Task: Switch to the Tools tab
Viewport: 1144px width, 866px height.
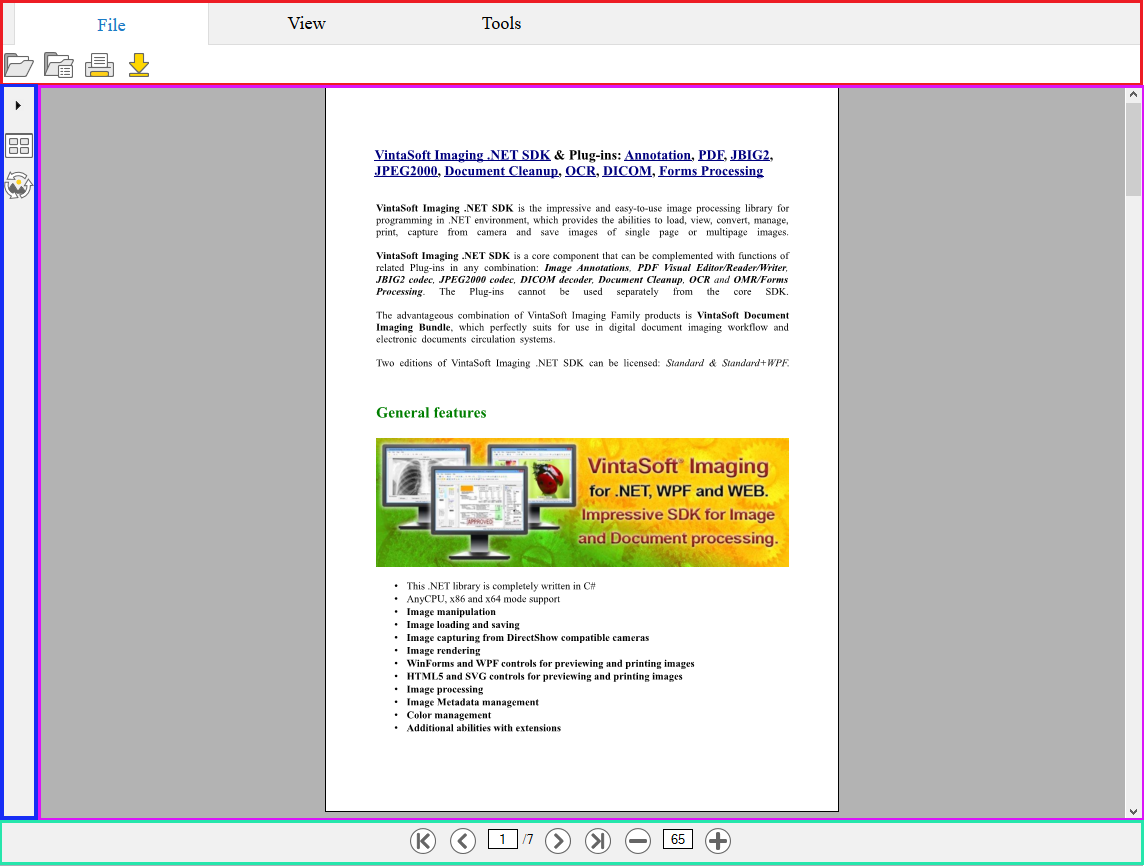Action: [x=501, y=23]
